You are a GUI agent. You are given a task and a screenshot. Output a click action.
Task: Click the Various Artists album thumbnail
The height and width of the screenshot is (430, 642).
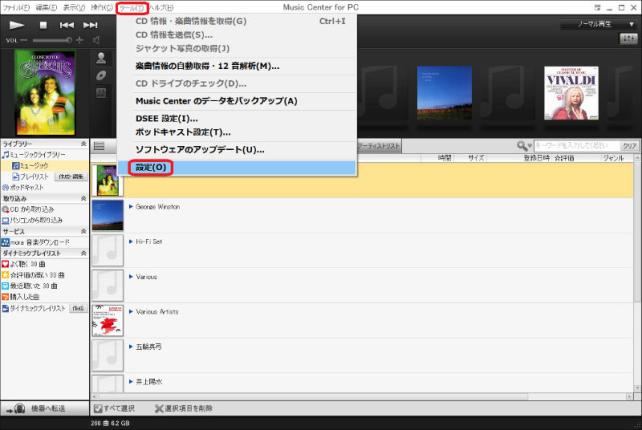click(108, 320)
